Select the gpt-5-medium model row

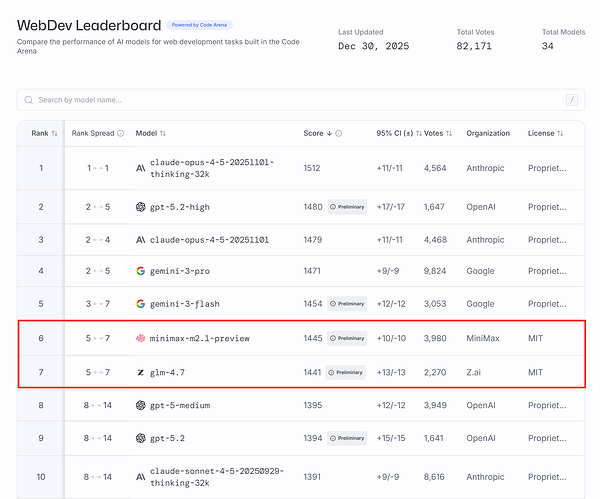click(x=301, y=405)
